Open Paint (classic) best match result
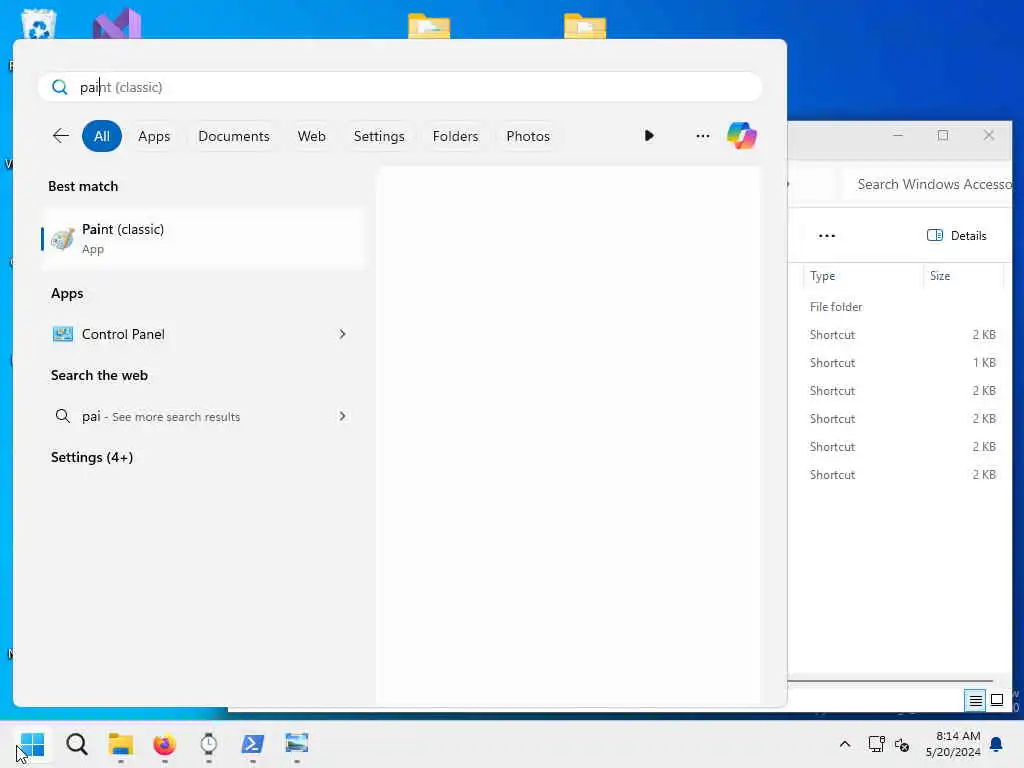Viewport: 1024px width, 768px height. [202, 238]
